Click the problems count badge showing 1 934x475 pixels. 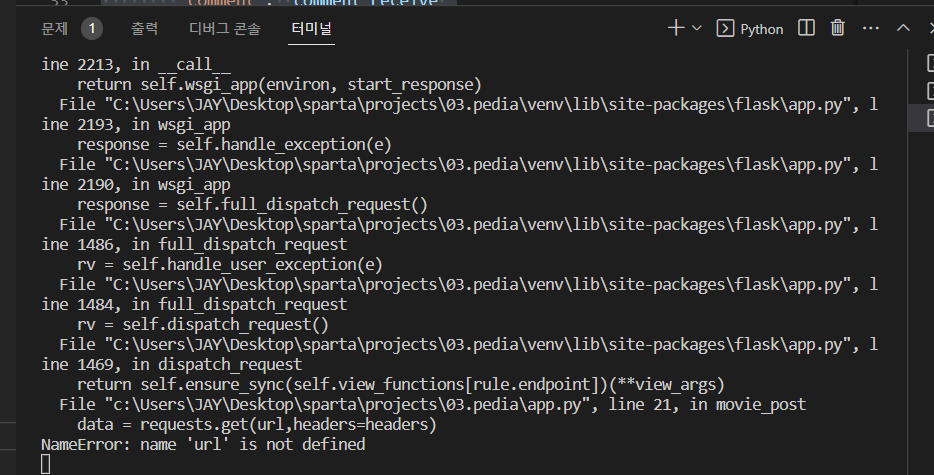92,29
